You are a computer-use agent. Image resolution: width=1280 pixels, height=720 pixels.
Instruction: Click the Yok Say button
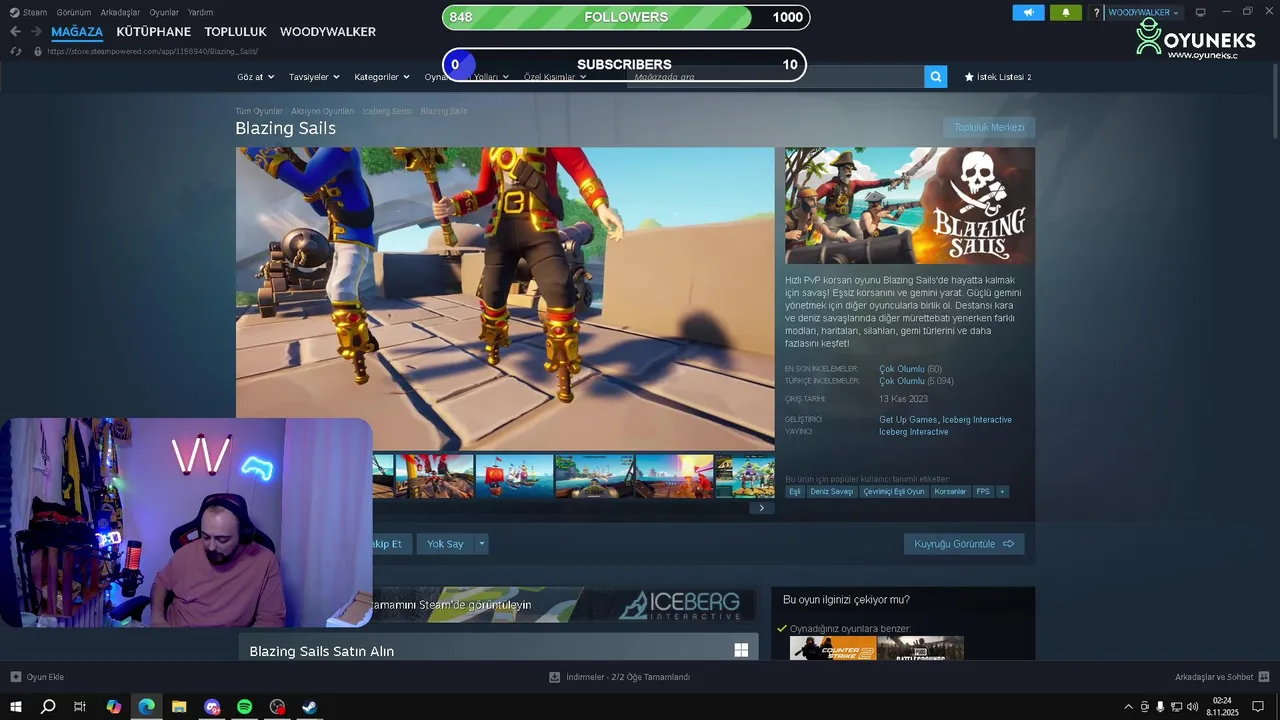click(445, 544)
